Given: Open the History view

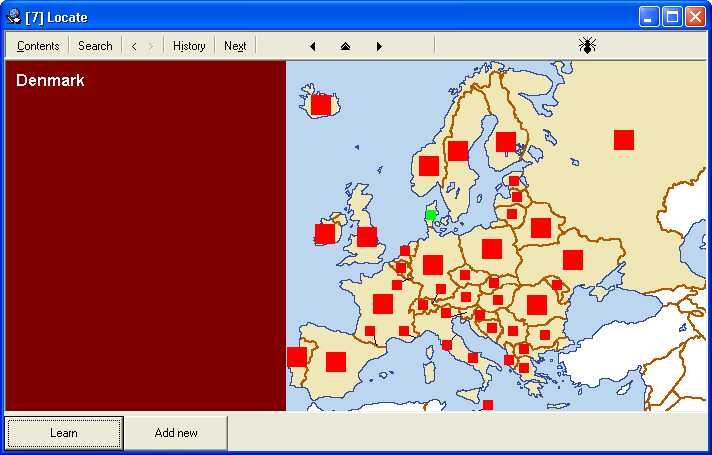Looking at the screenshot, I should [189, 46].
